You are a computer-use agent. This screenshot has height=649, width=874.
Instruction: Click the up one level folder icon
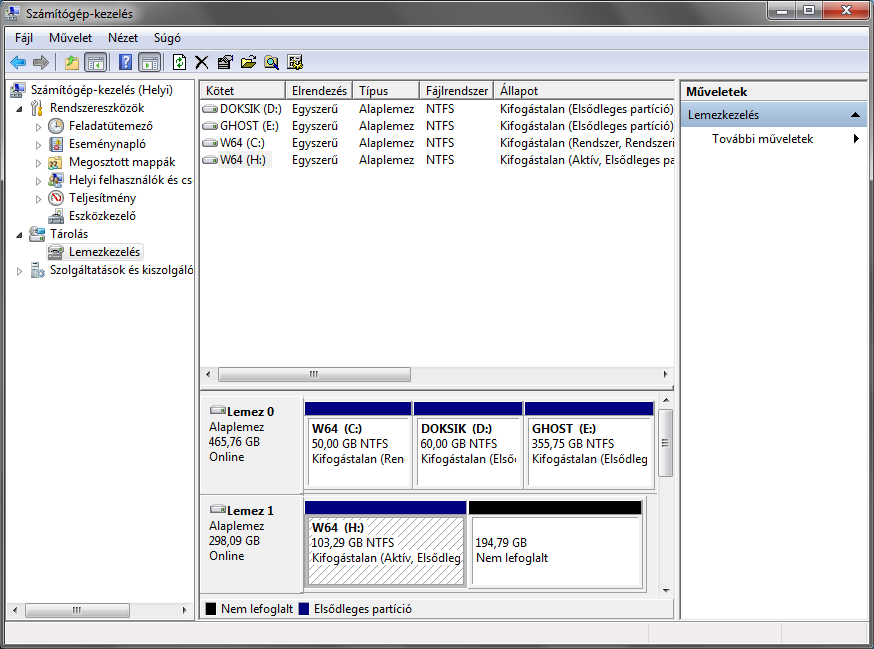point(72,62)
